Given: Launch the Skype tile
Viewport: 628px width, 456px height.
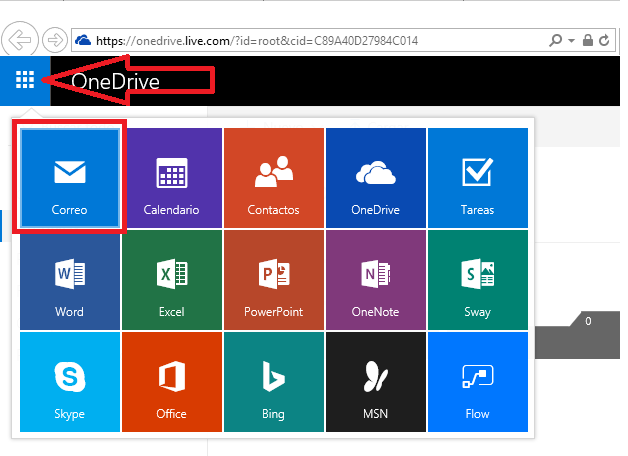Looking at the screenshot, I should coord(70,382).
